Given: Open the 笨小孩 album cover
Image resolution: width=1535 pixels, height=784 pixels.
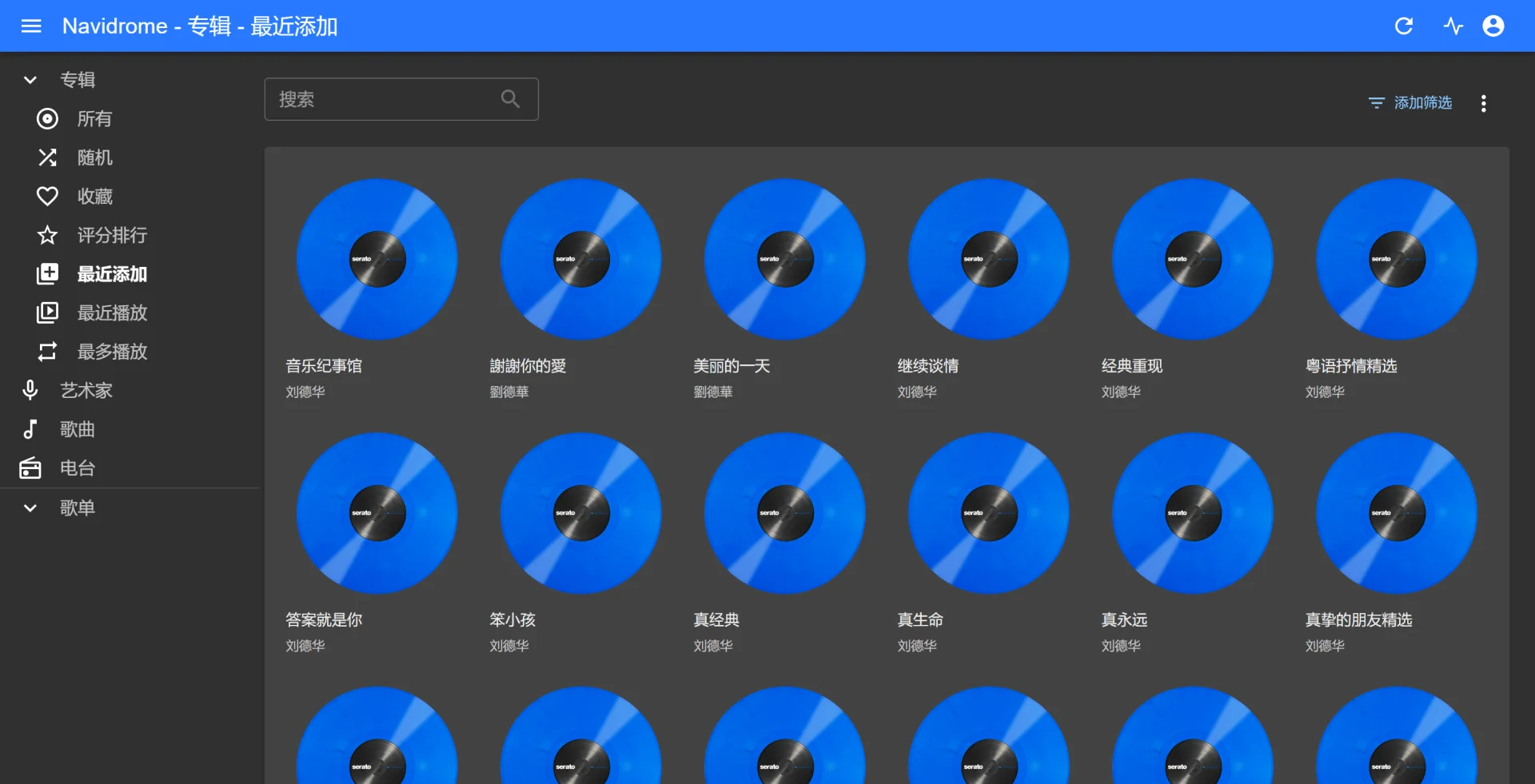Looking at the screenshot, I should click(581, 513).
